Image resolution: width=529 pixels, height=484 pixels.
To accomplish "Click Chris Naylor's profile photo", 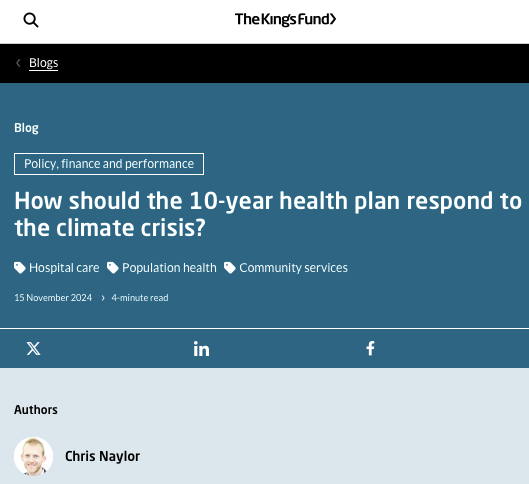I will (33, 456).
